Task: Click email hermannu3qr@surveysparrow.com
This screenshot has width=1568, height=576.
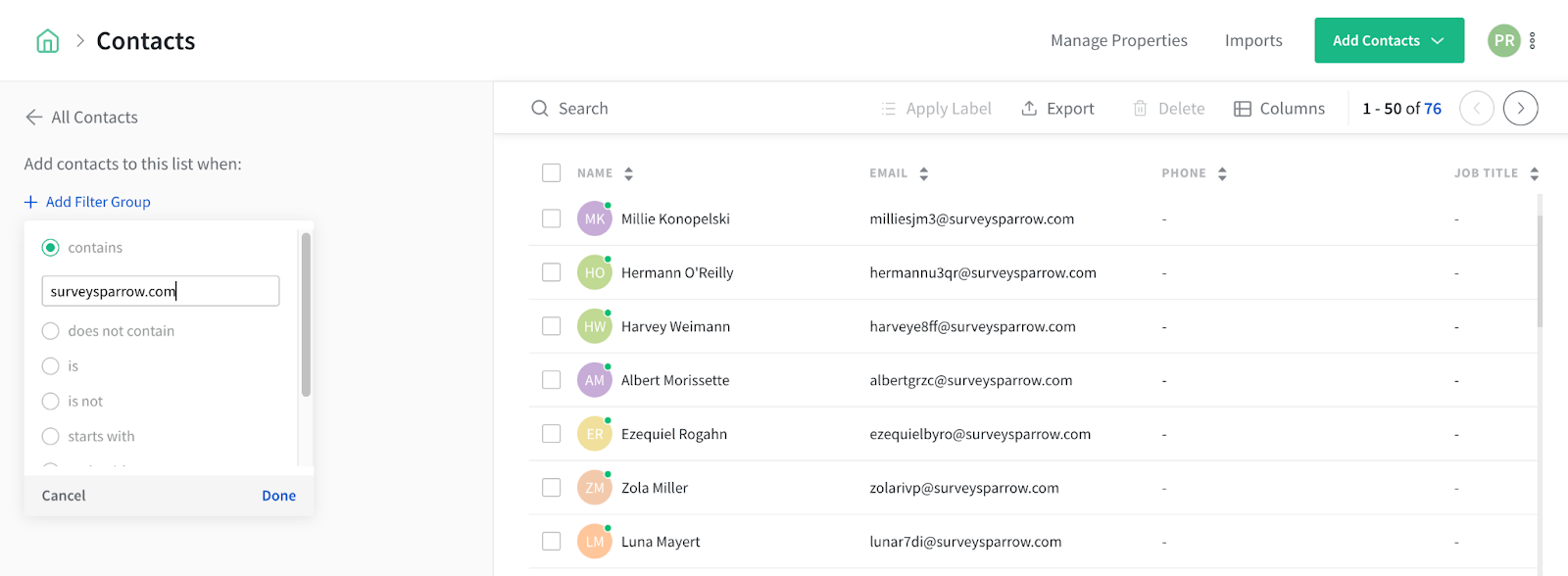Action: coord(983,273)
